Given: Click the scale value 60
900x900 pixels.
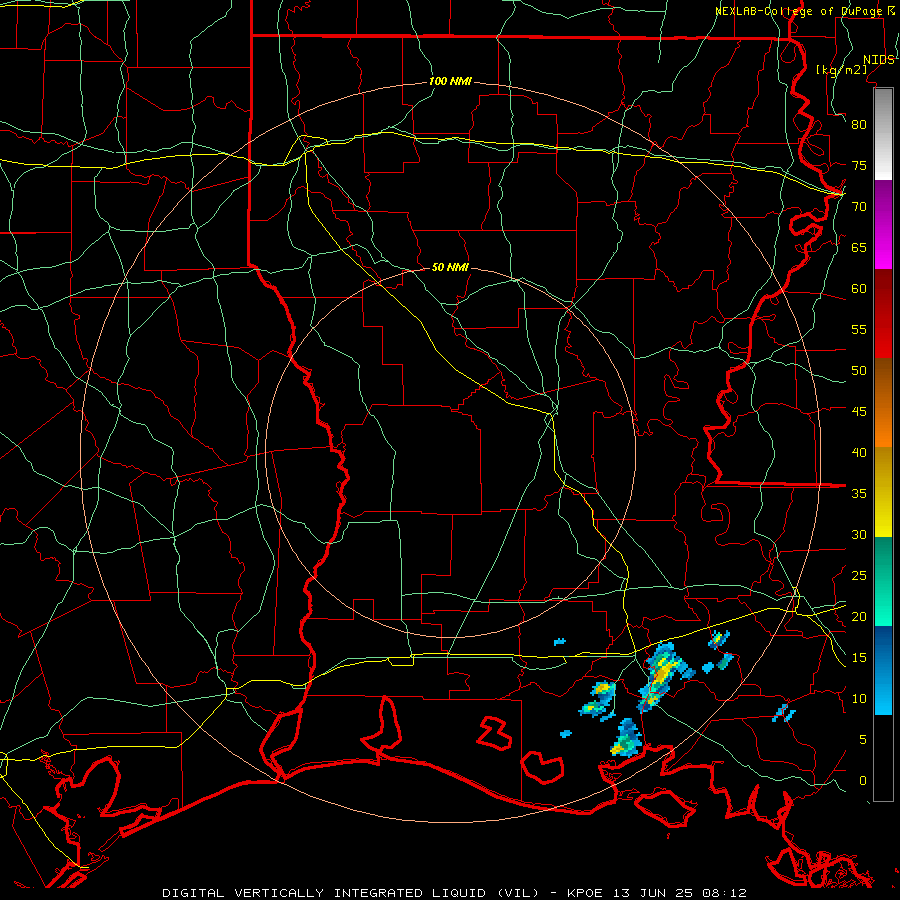Looking at the screenshot, I should click(x=859, y=289).
